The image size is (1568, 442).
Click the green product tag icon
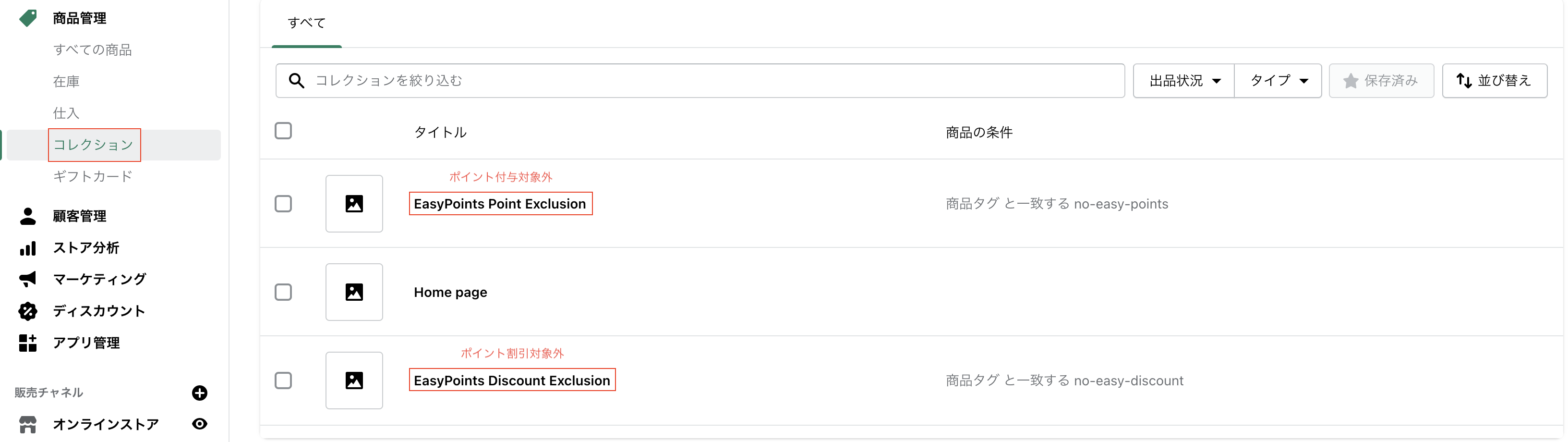coord(28,18)
